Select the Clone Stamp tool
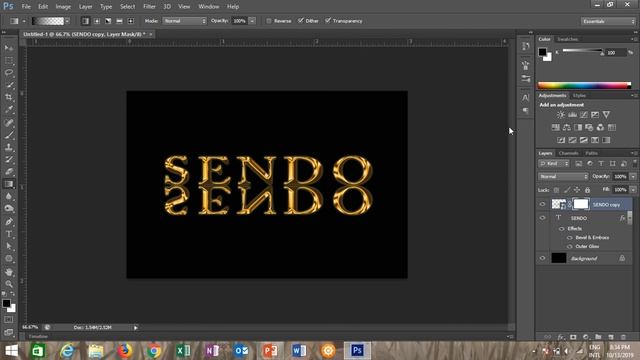This screenshot has width=640, height=360. point(9,147)
